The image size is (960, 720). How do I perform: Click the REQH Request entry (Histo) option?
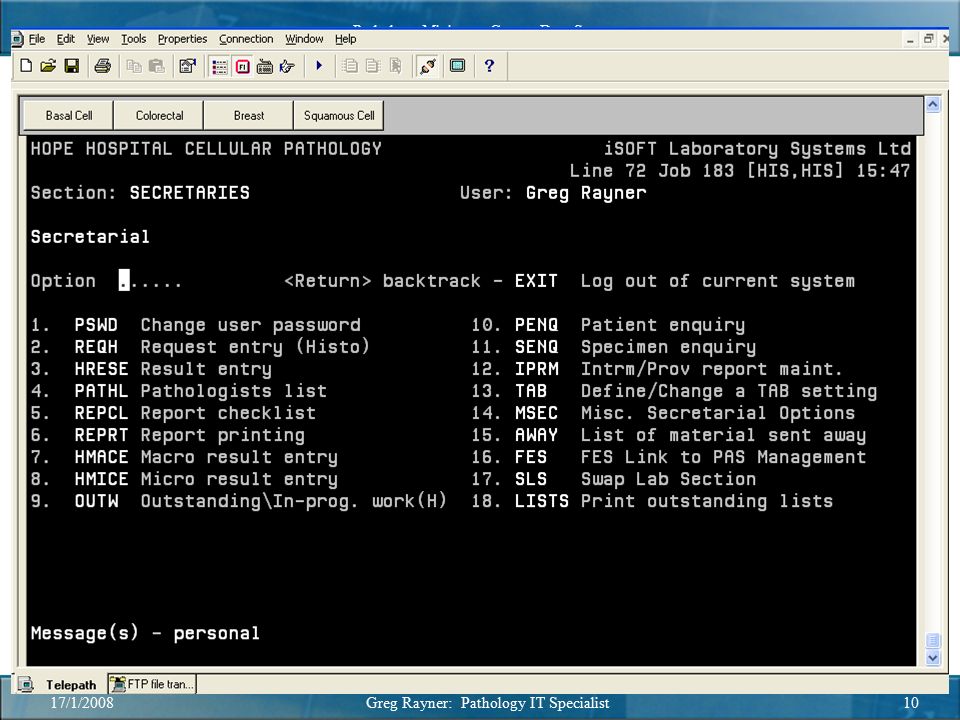(200, 347)
